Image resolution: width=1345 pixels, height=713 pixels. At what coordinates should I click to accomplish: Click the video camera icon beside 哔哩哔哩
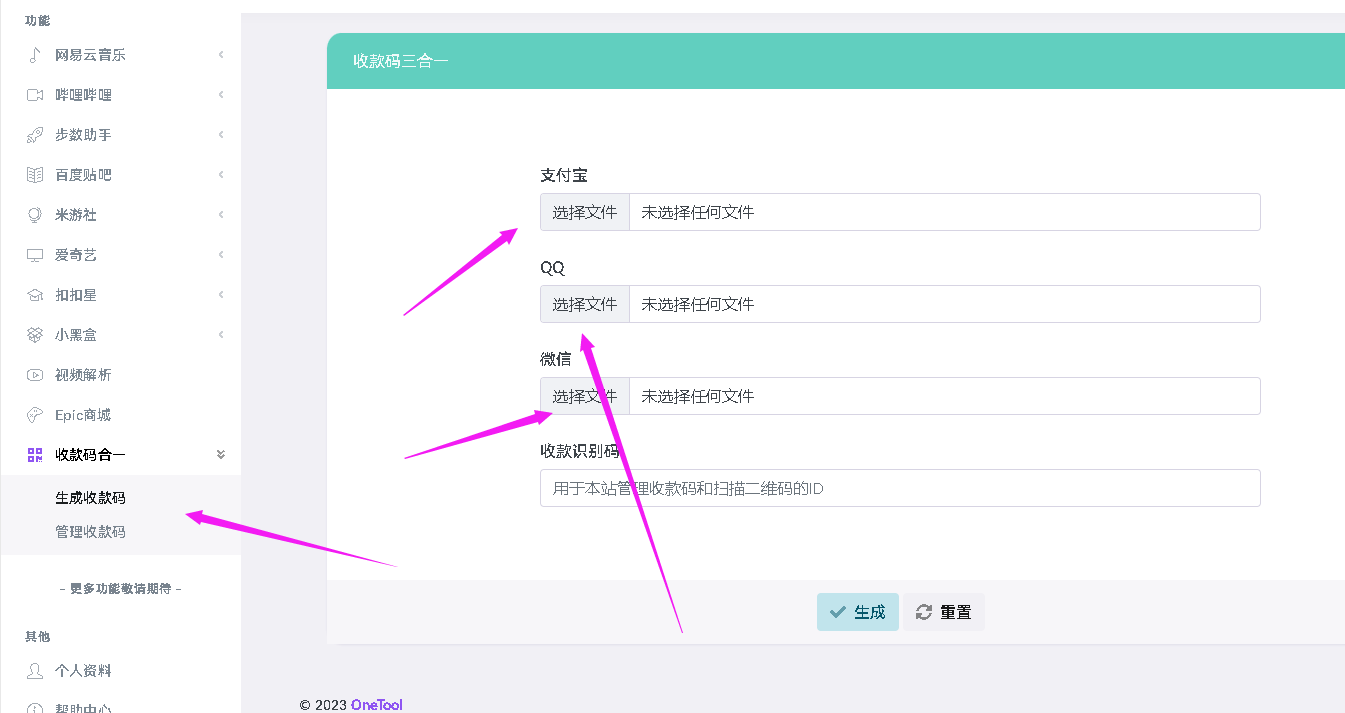pos(35,95)
